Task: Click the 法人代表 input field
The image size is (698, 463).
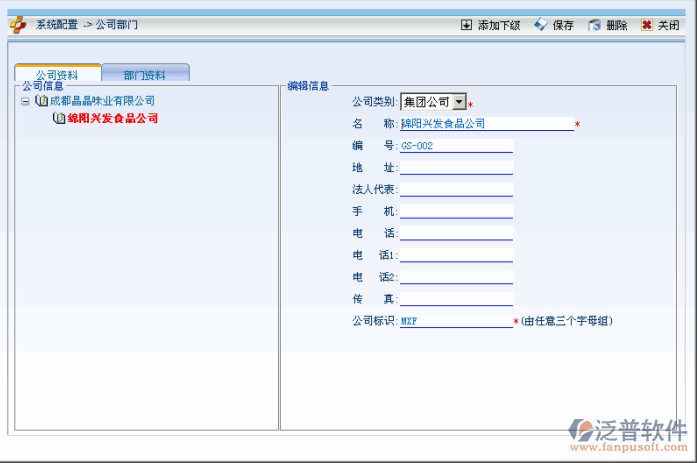Action: pos(456,190)
